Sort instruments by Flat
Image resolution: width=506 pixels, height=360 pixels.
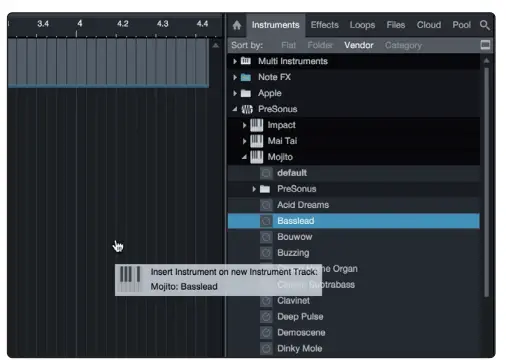click(x=288, y=45)
